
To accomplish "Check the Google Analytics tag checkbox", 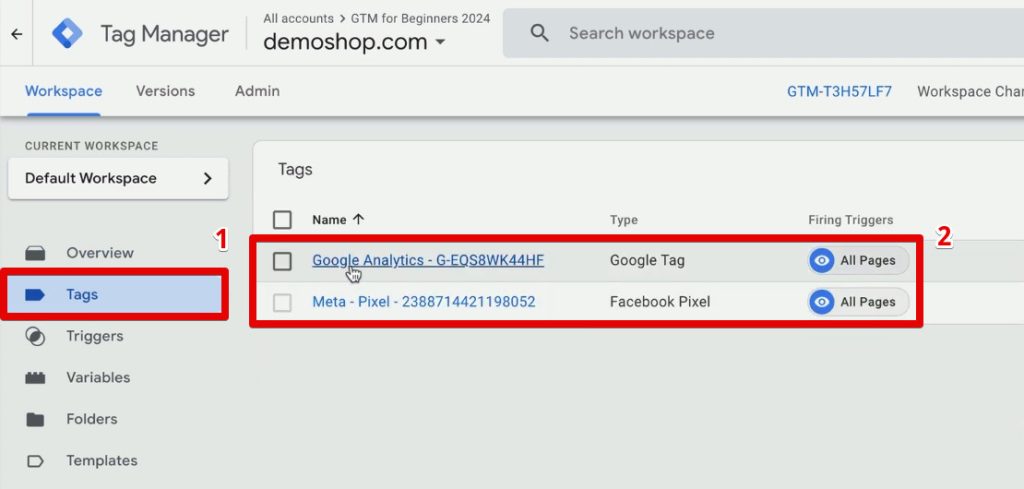I will click(282, 261).
